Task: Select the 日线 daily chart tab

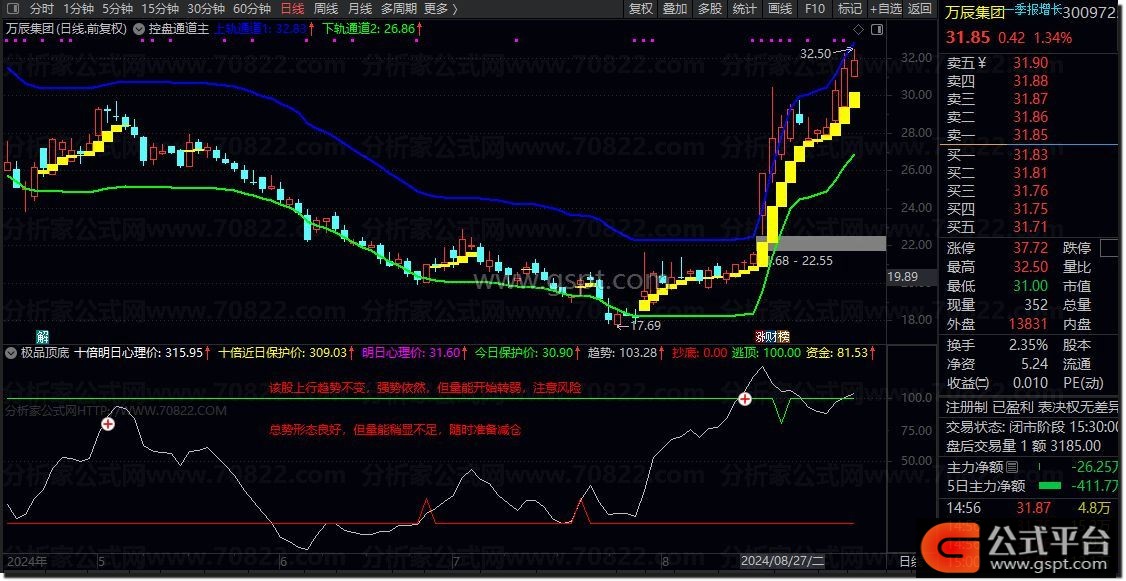Action: (x=292, y=9)
